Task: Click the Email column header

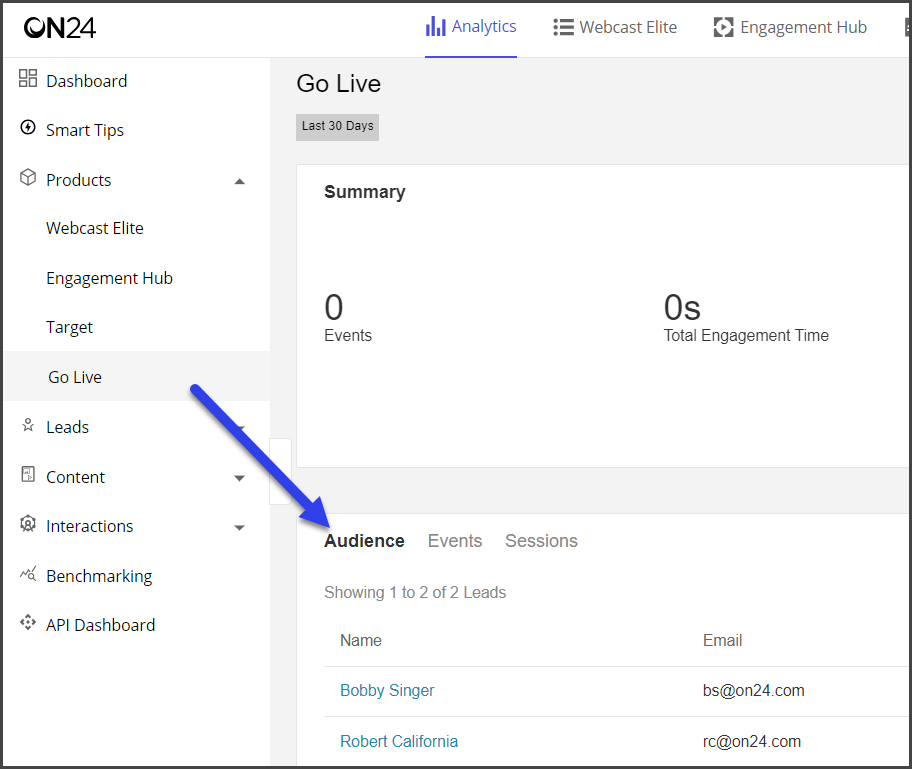Action: tap(722, 640)
